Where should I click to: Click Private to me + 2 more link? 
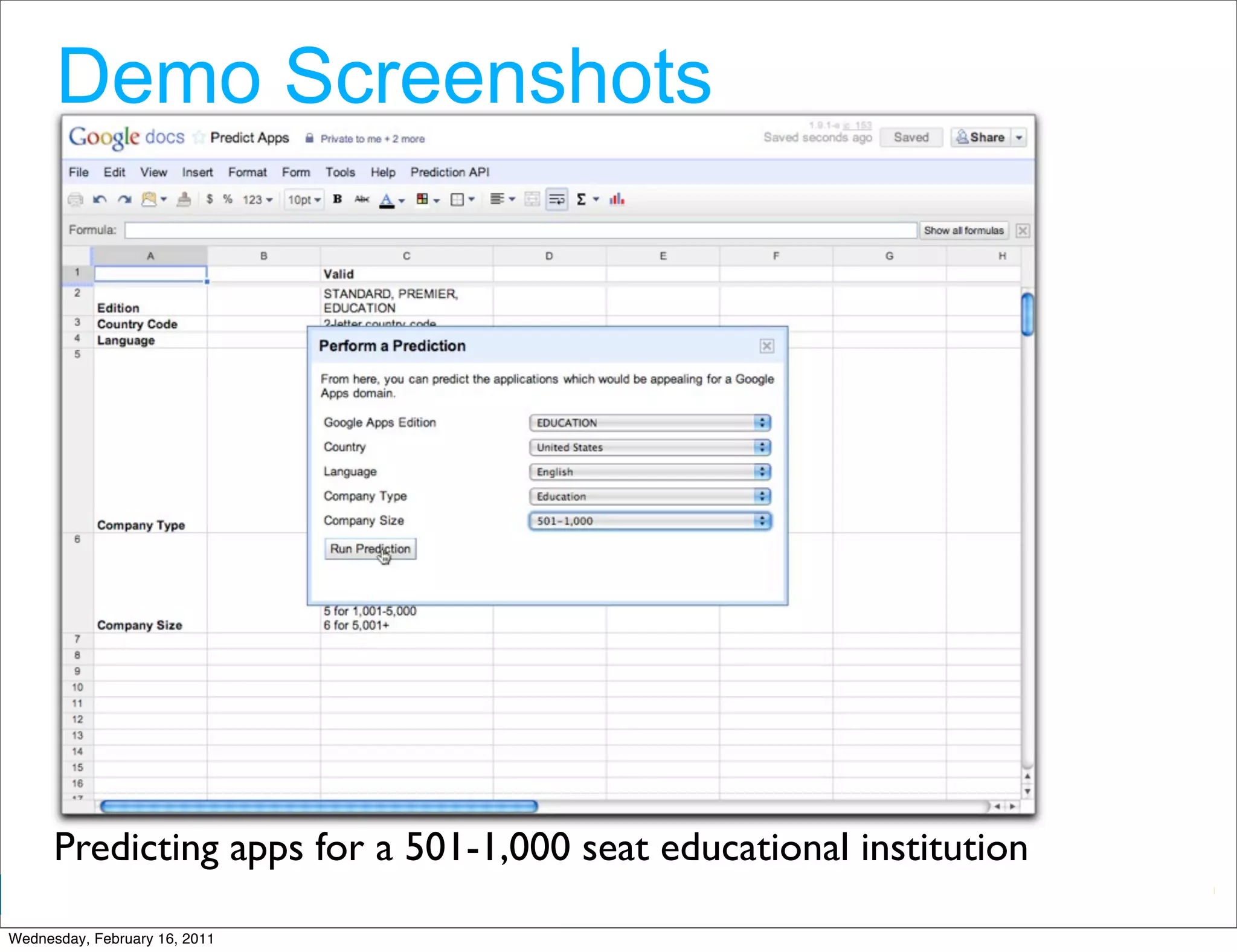click(373, 139)
